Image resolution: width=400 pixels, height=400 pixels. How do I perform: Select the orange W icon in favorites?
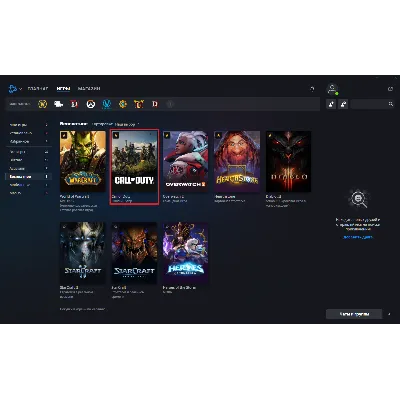pos(139,104)
